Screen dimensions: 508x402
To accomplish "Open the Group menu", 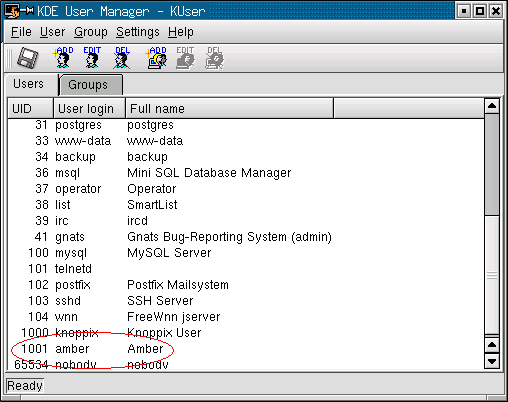I will pyautogui.click(x=91, y=32).
